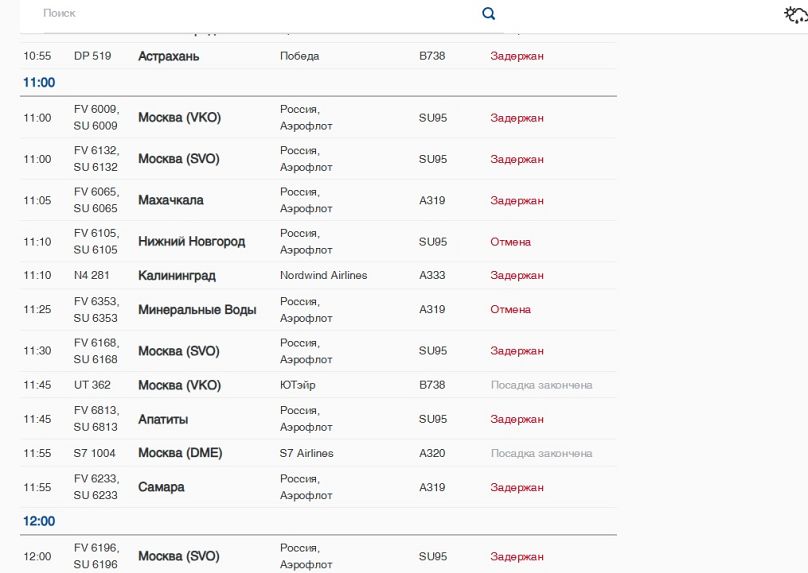Click Отмена status for Нижний Новгород

pos(510,242)
